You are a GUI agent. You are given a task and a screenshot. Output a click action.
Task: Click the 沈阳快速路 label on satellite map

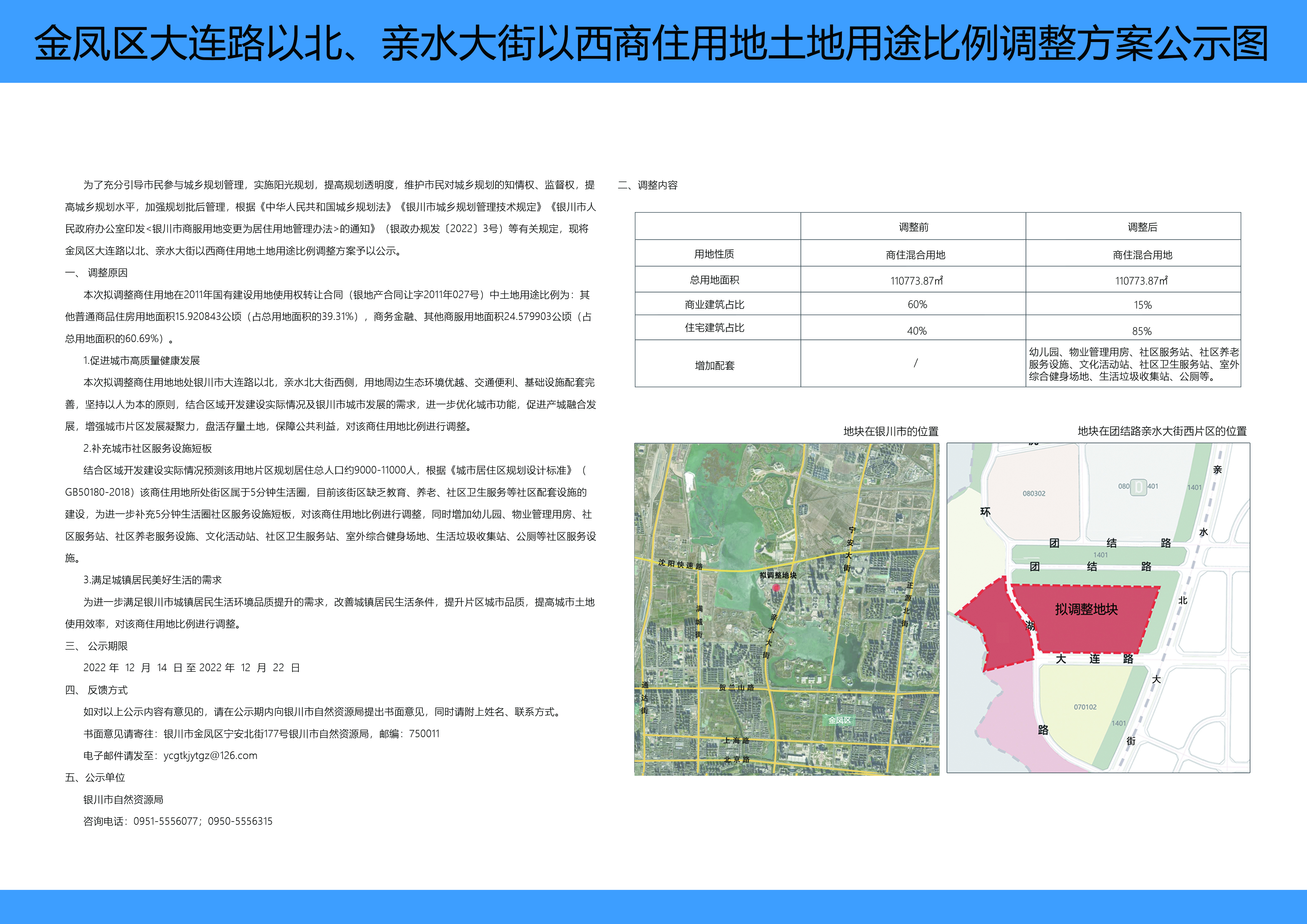click(x=680, y=564)
